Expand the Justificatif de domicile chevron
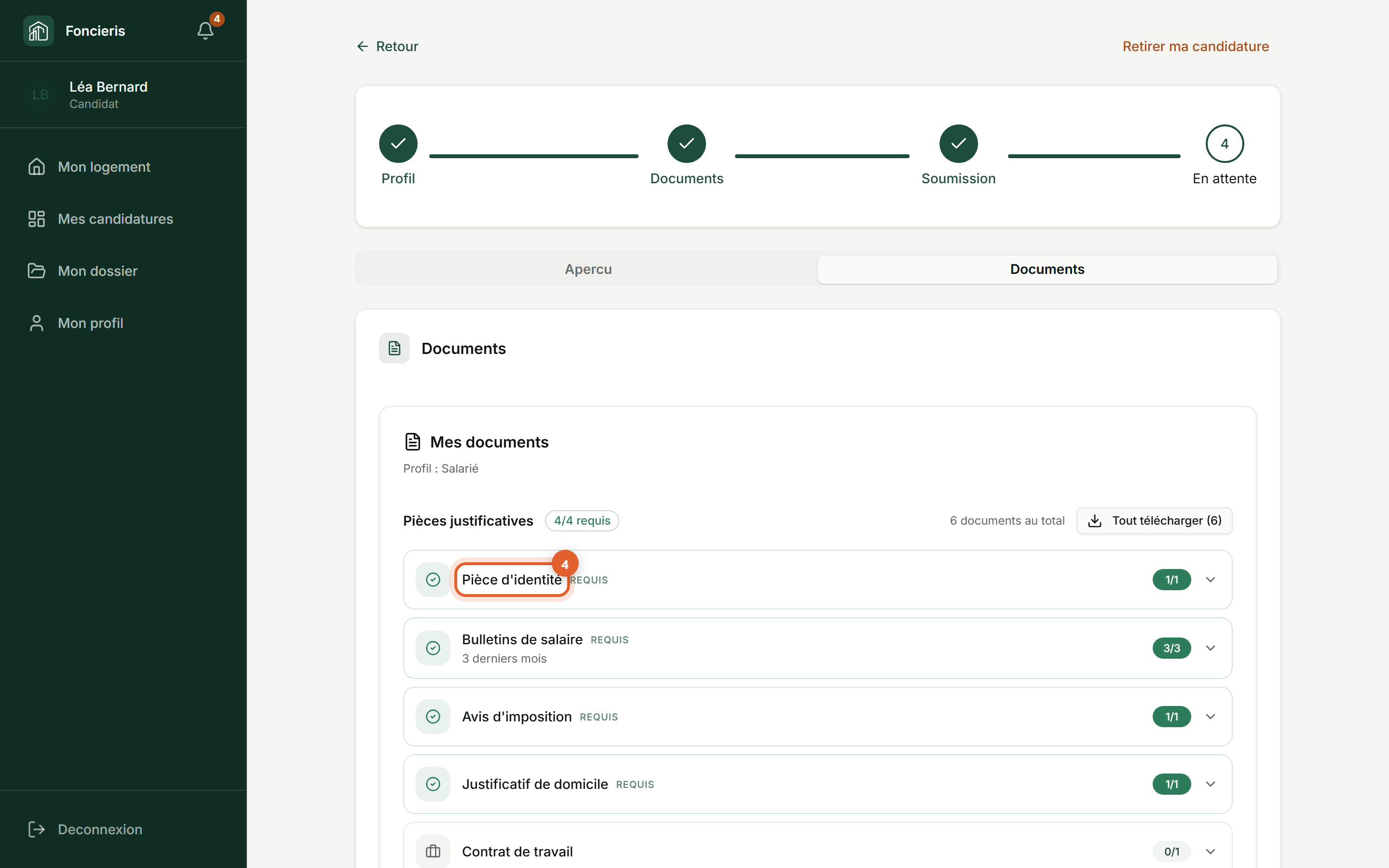The height and width of the screenshot is (868, 1389). click(x=1211, y=784)
